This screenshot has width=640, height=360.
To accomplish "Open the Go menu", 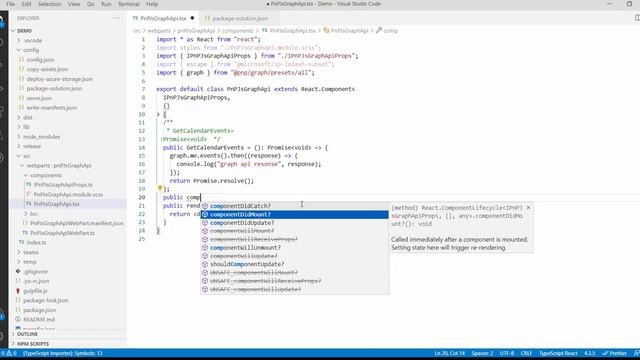I will pyautogui.click(x=91, y=4).
